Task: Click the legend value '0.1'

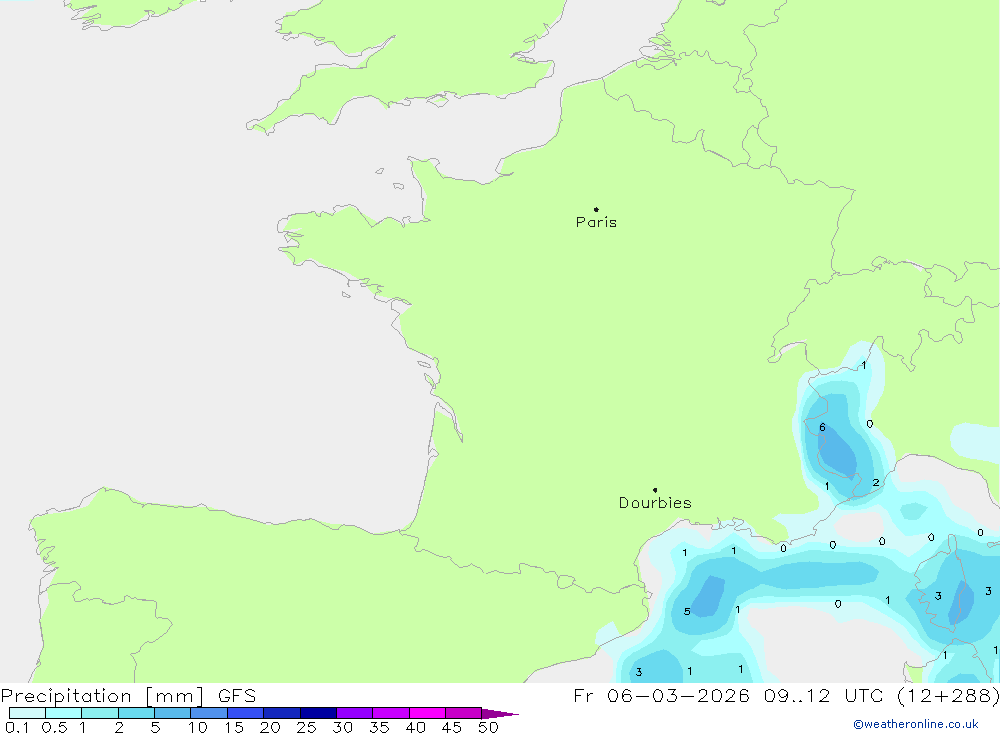Action: 17,727
